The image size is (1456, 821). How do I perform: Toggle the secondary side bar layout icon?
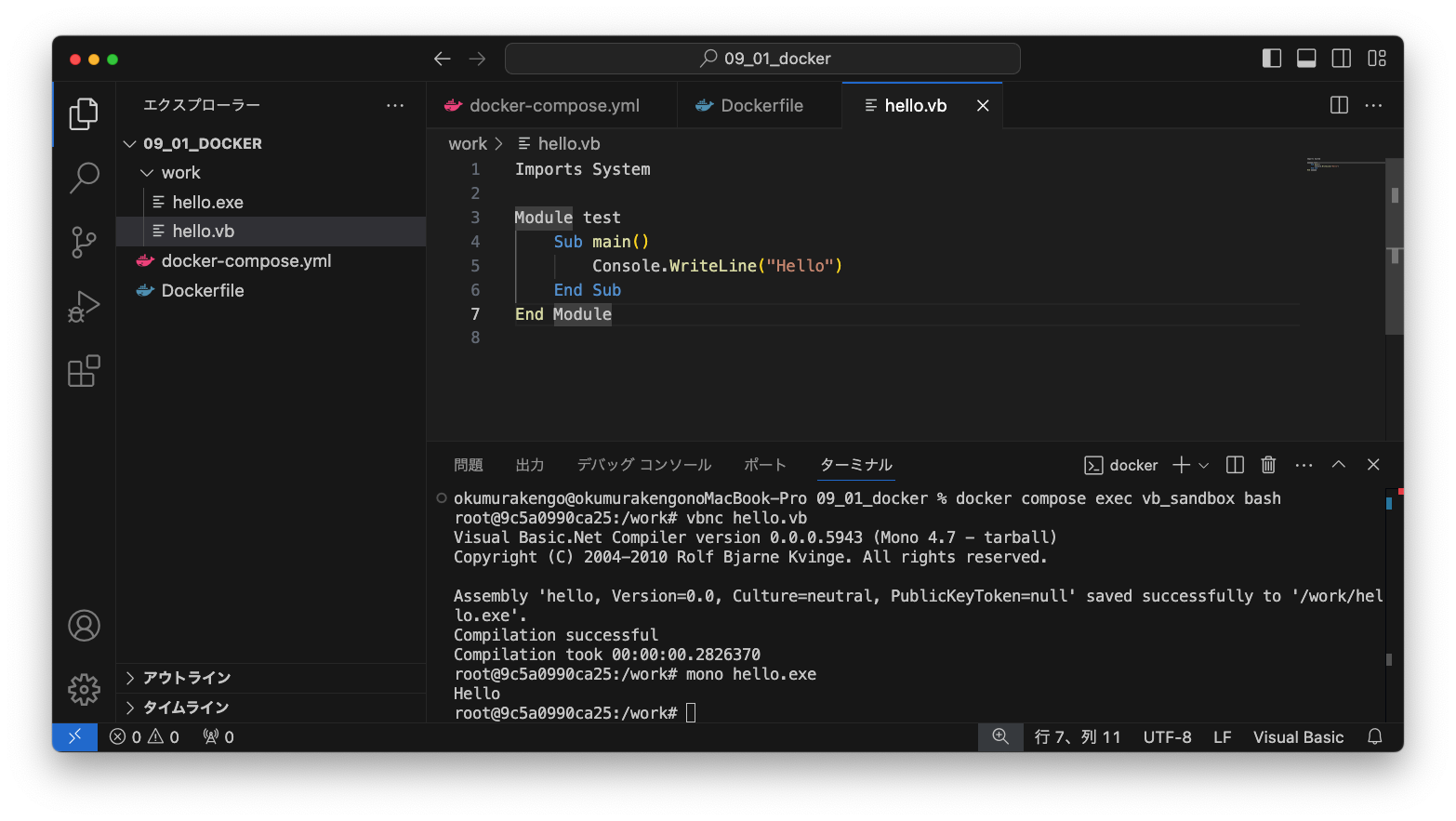click(1342, 59)
